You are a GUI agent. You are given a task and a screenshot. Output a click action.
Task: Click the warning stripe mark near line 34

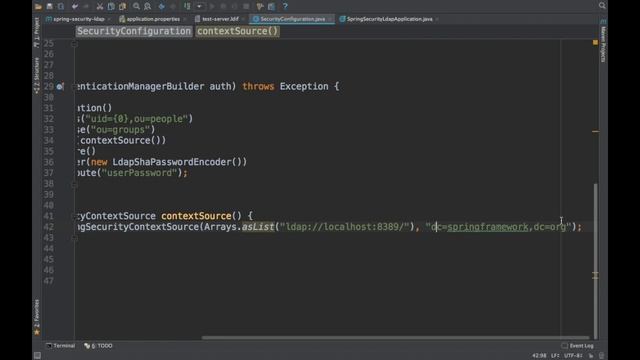coord(596,131)
